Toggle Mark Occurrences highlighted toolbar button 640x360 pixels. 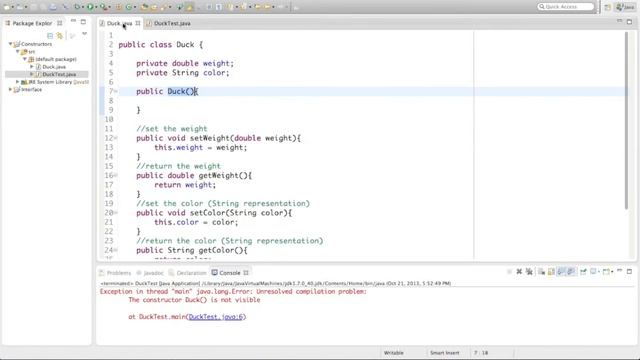[x=190, y=7]
